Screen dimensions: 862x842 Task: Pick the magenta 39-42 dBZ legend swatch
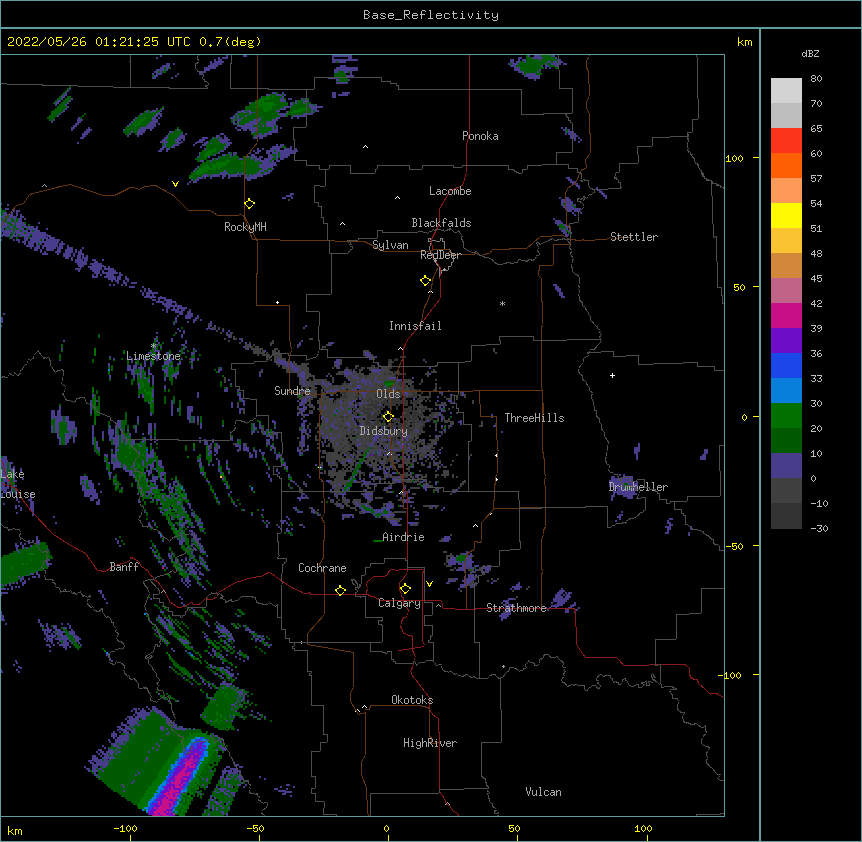click(786, 315)
